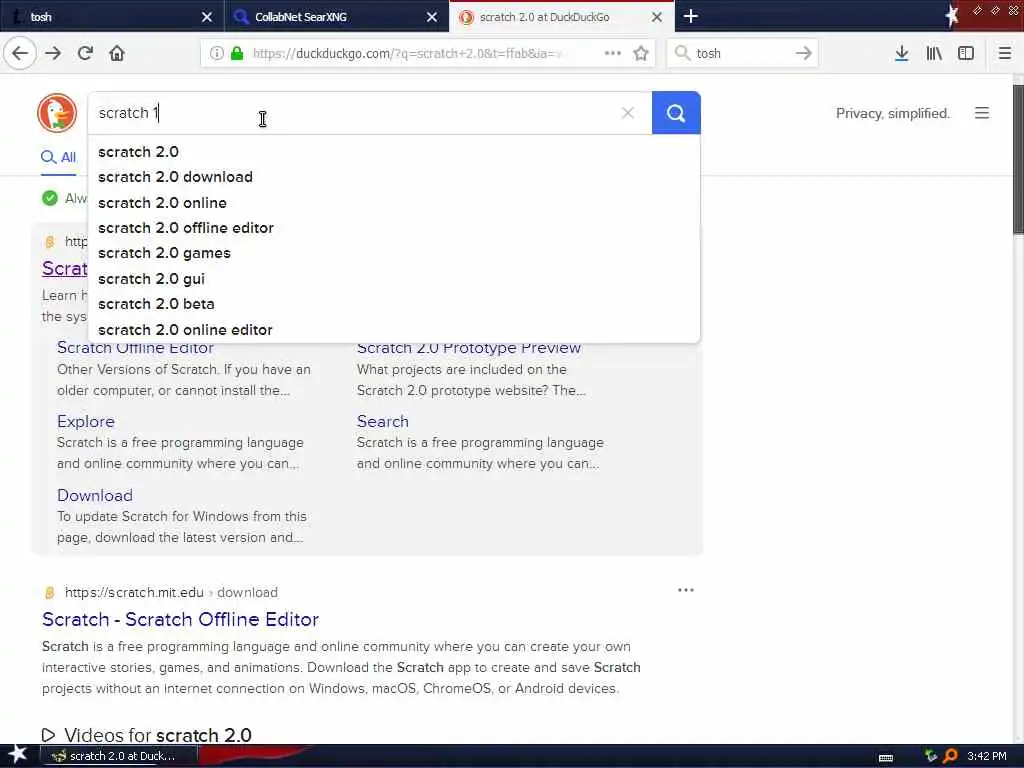Toggle the browser sidebar
1024x768 pixels.
[966, 53]
